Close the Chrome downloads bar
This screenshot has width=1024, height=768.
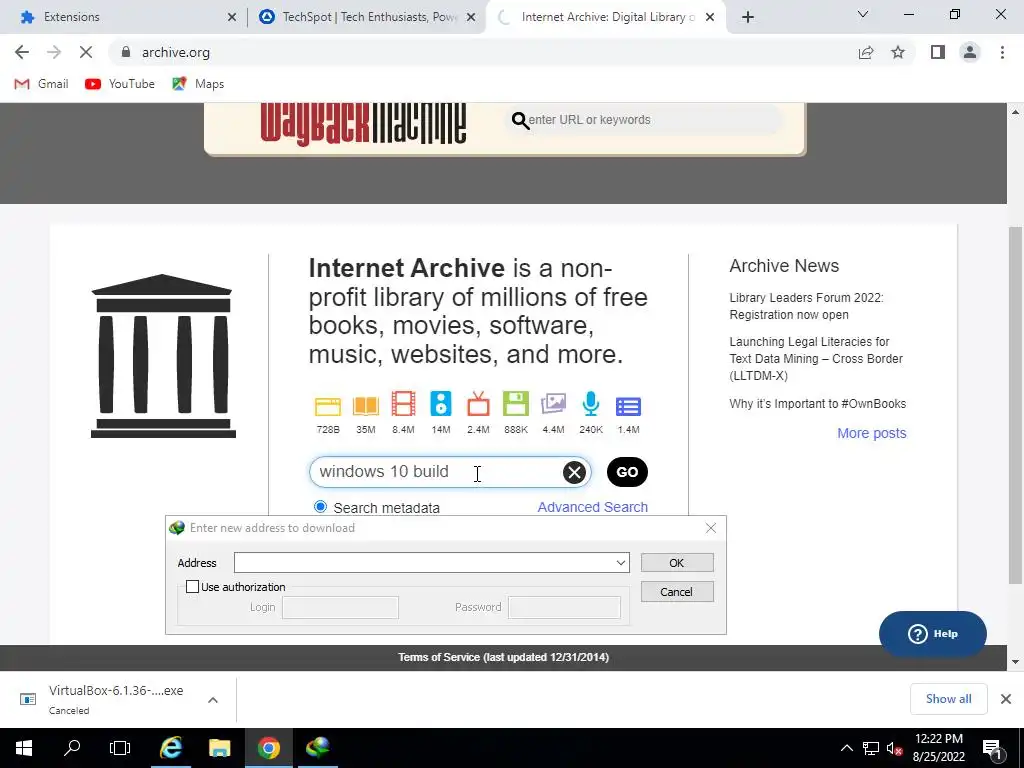[1006, 699]
